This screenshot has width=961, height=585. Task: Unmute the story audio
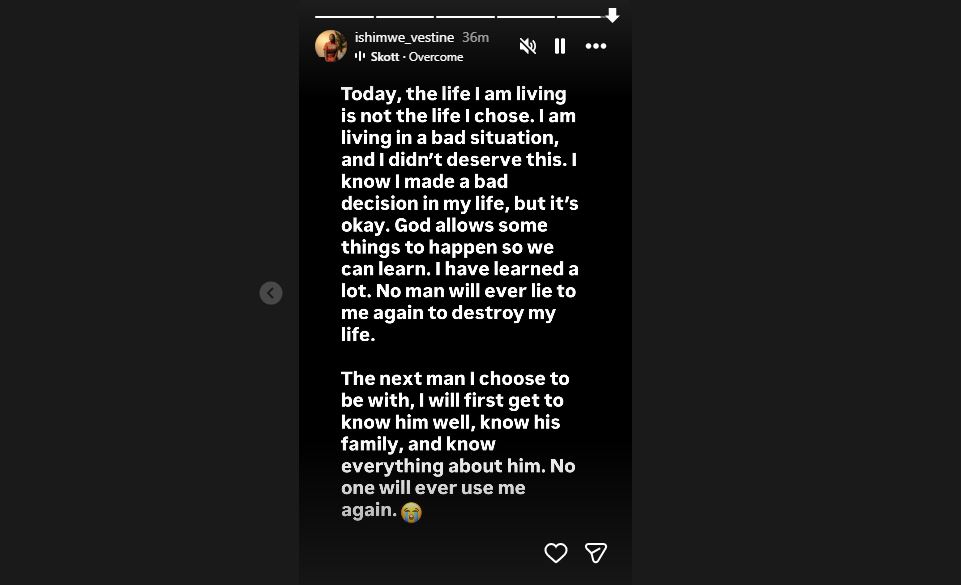[528, 46]
